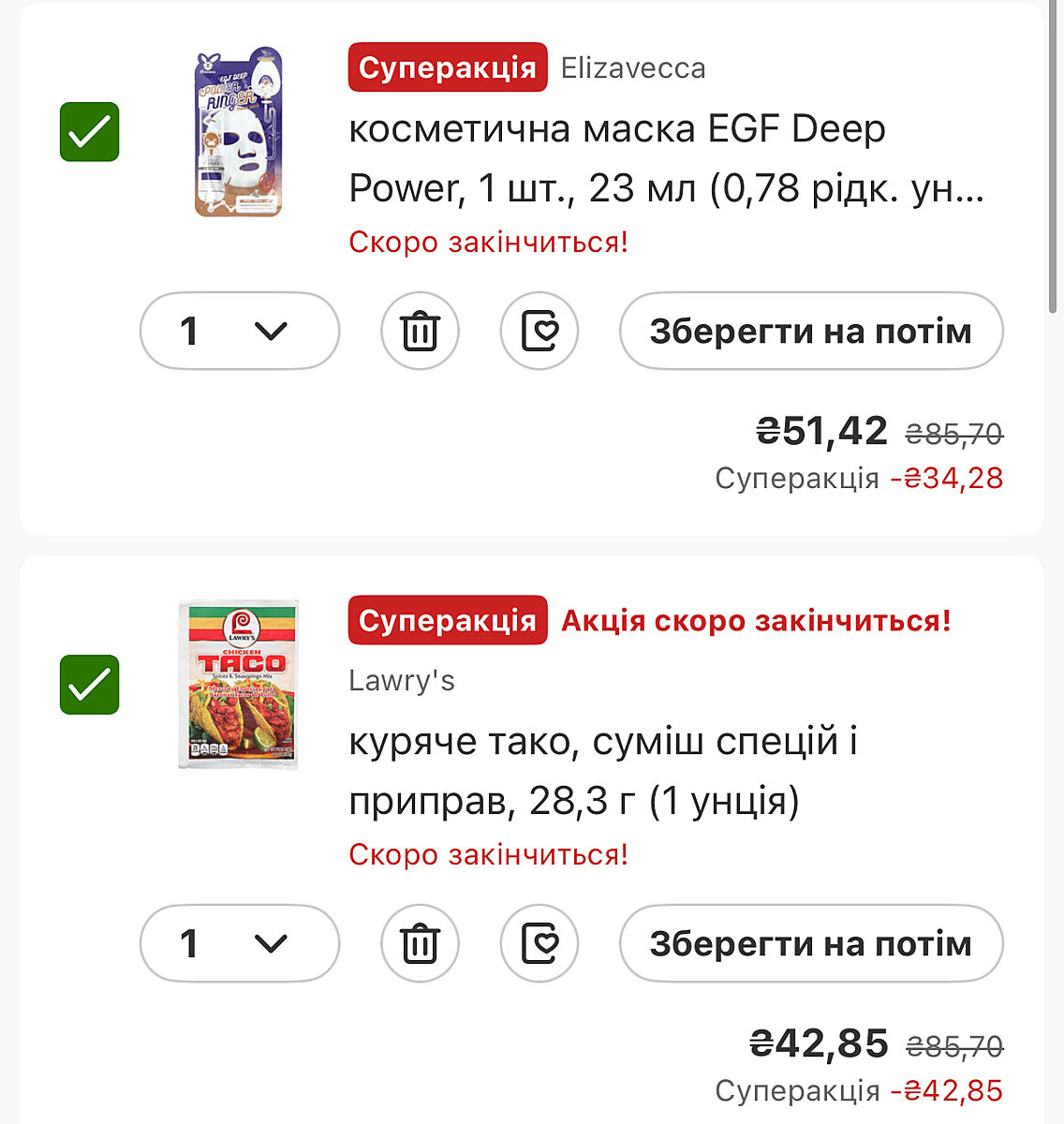
Task: Remove Lawry's taco seasoning via trash icon
Action: (420, 943)
